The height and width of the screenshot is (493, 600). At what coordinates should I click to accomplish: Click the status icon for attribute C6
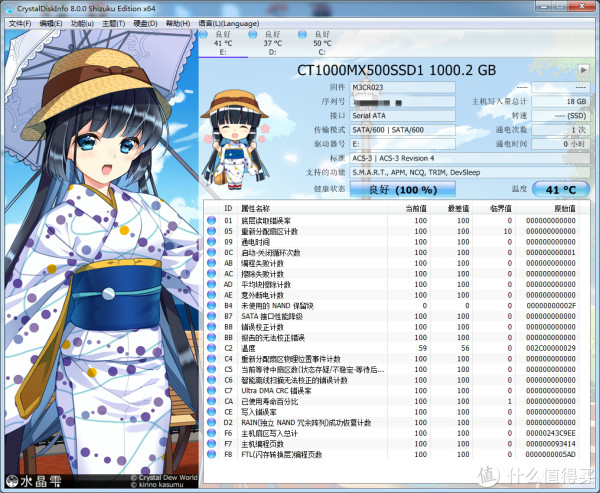[211, 380]
